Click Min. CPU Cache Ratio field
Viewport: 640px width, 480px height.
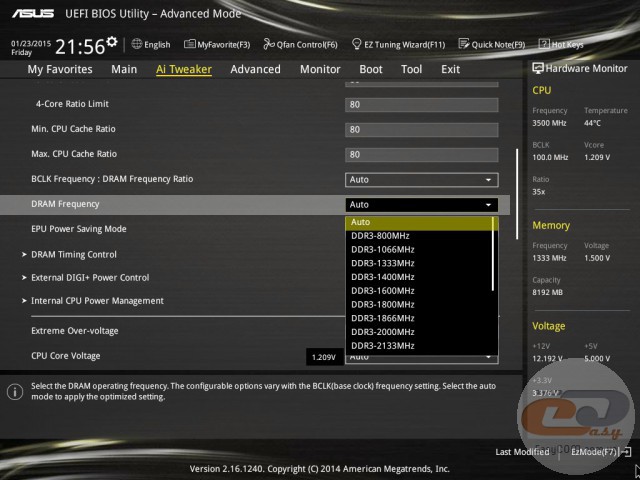coord(422,130)
